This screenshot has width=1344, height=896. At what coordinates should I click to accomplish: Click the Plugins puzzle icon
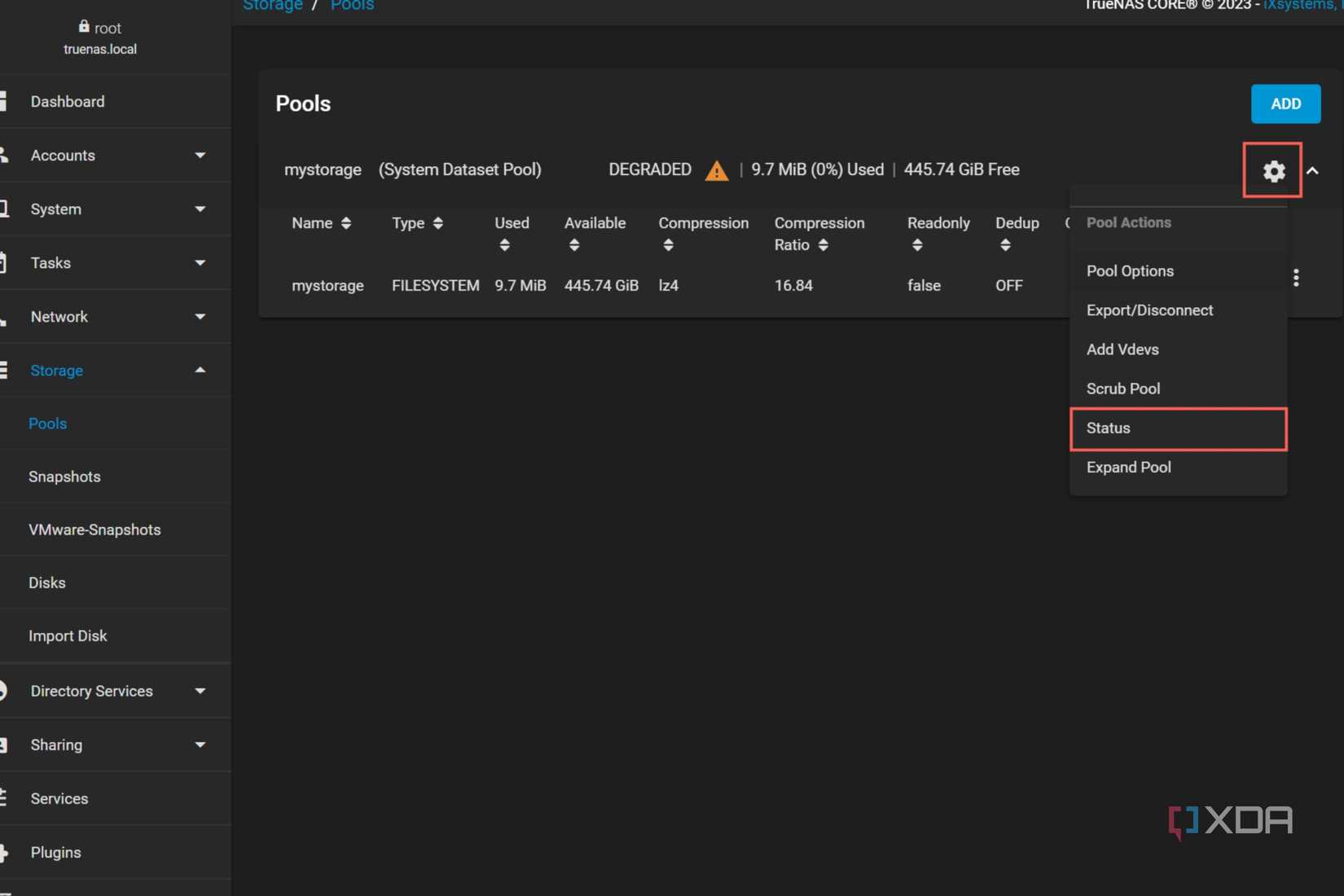pyautogui.click(x=4, y=853)
